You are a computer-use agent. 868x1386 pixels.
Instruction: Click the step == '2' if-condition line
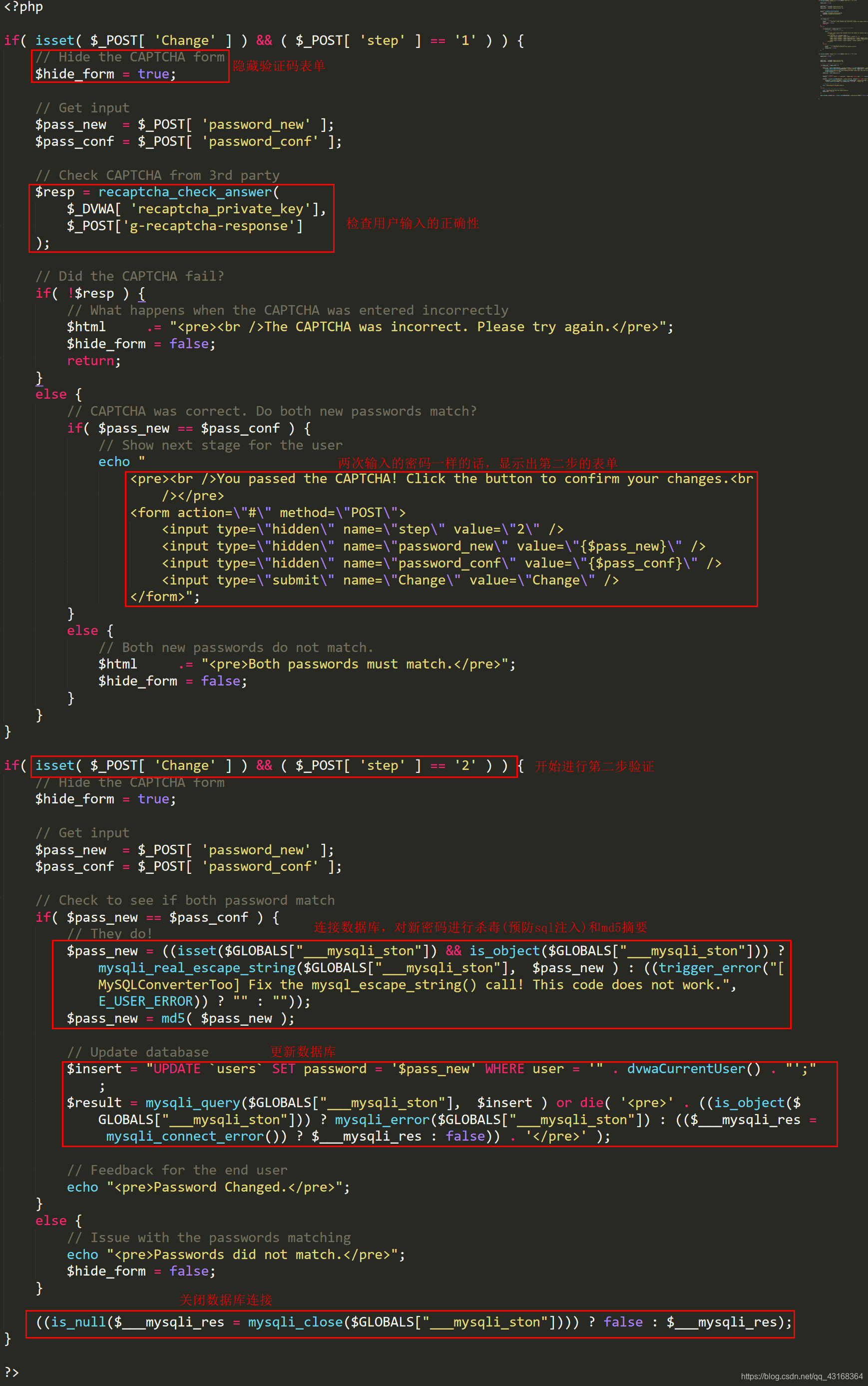tap(264, 765)
